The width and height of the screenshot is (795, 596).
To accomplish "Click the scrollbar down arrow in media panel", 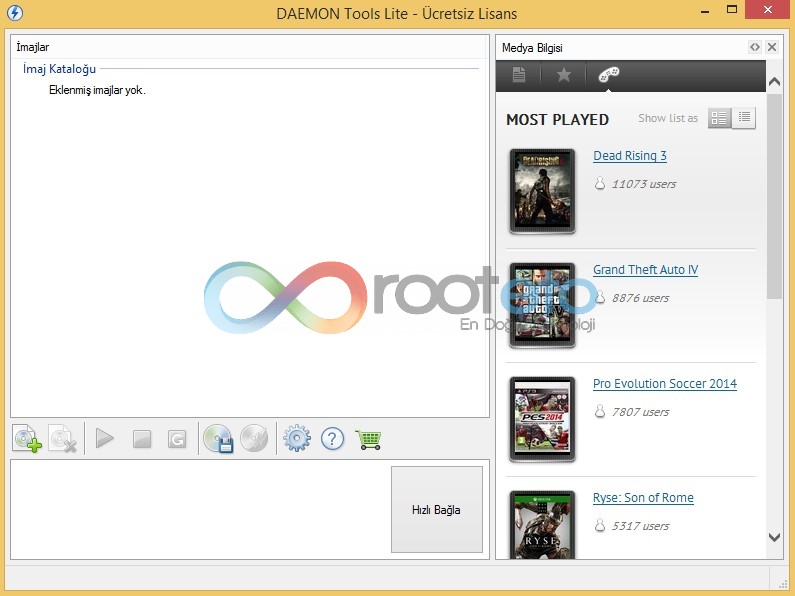I will click(x=774, y=537).
